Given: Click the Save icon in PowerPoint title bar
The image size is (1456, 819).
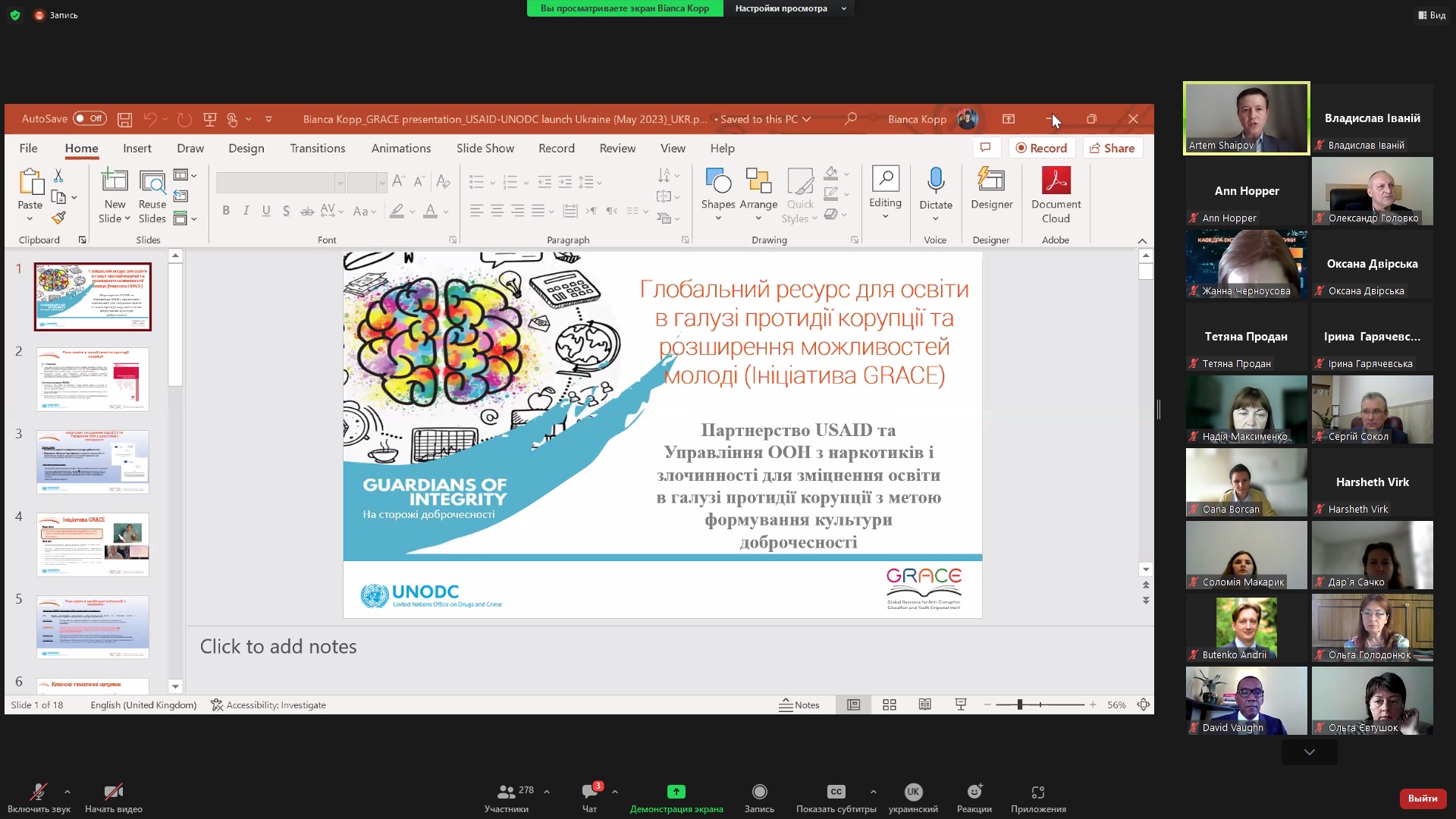Looking at the screenshot, I should pos(125,119).
